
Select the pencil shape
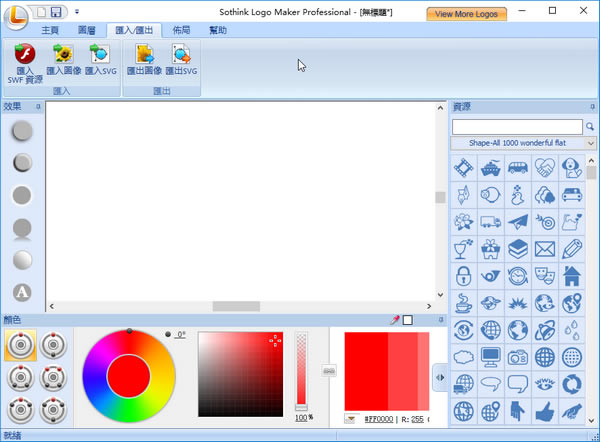pos(572,249)
